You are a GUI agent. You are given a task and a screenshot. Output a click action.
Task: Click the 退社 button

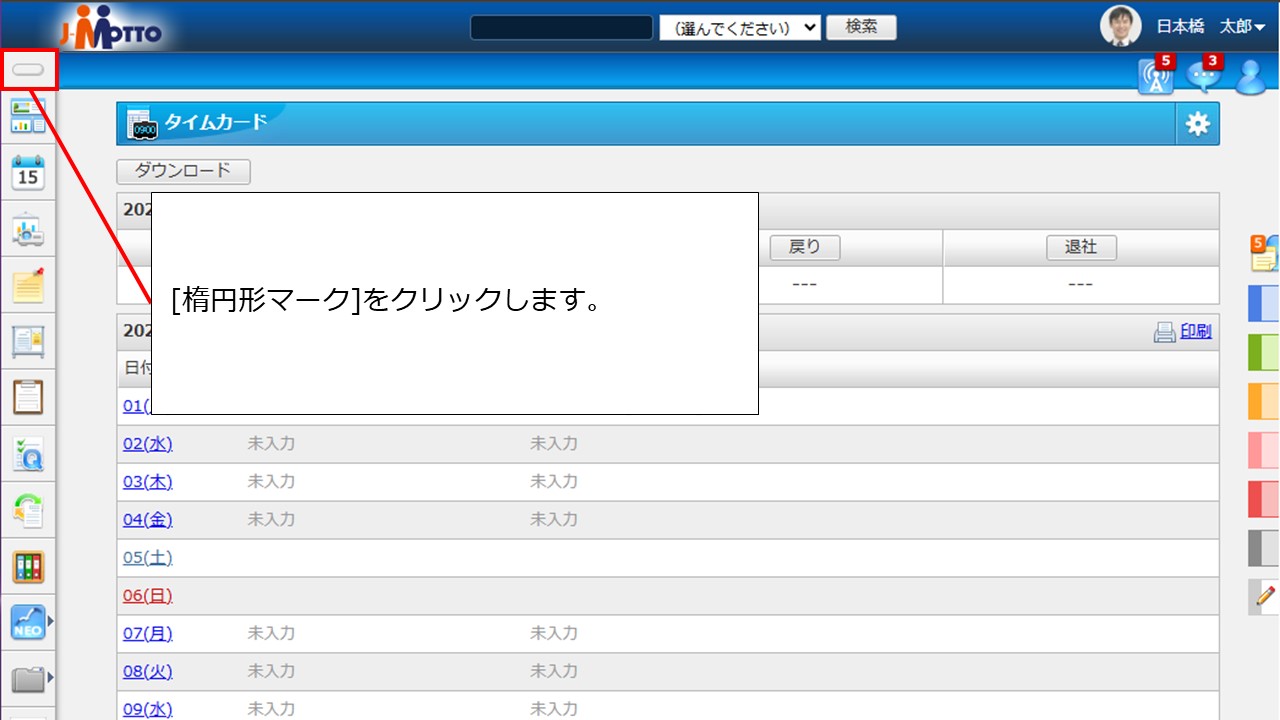click(x=1081, y=247)
